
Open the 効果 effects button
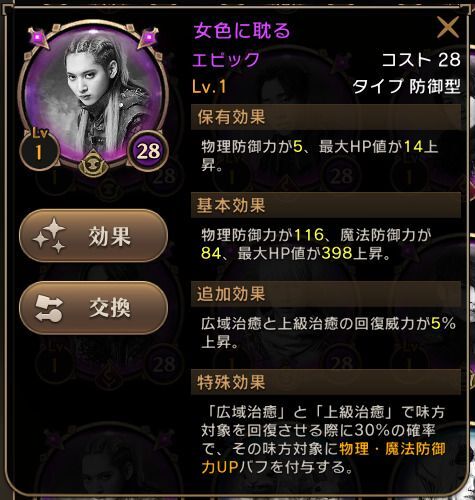coord(93,236)
